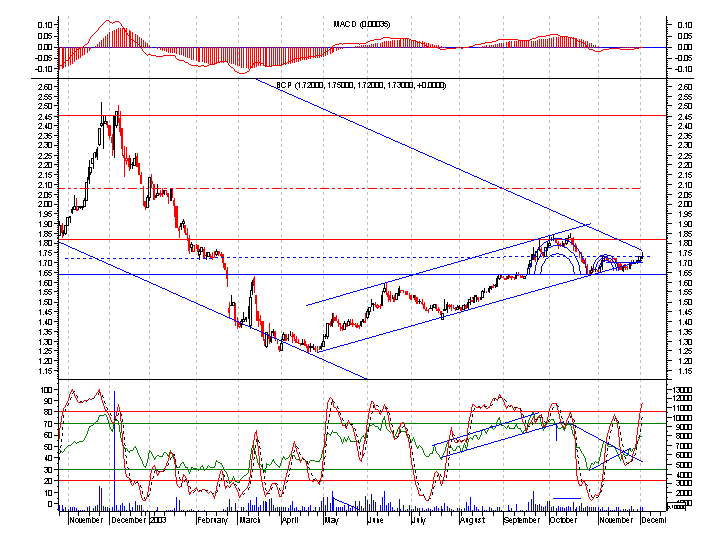Select the February month label
This screenshot has height=540, width=720.
coord(212,520)
